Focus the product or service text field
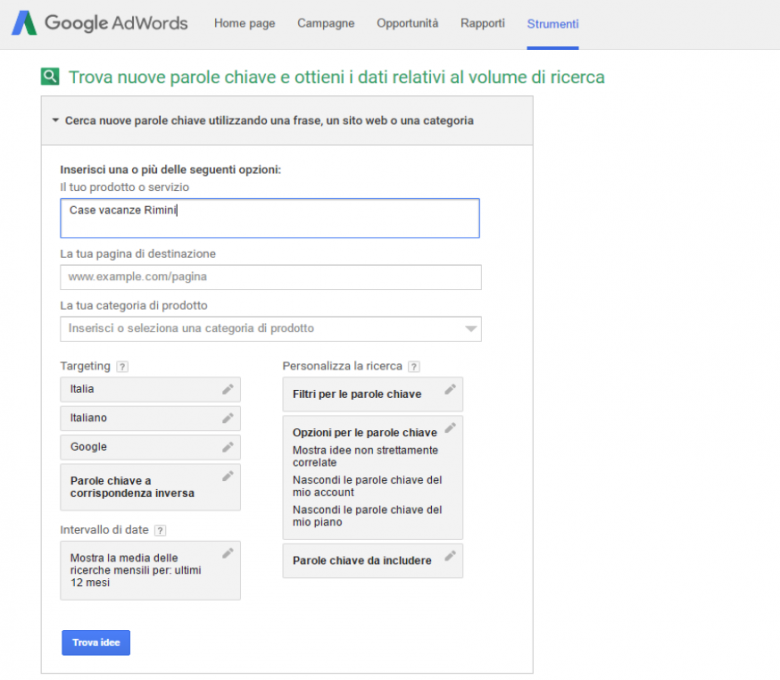This screenshot has width=780, height=680. tap(270, 218)
